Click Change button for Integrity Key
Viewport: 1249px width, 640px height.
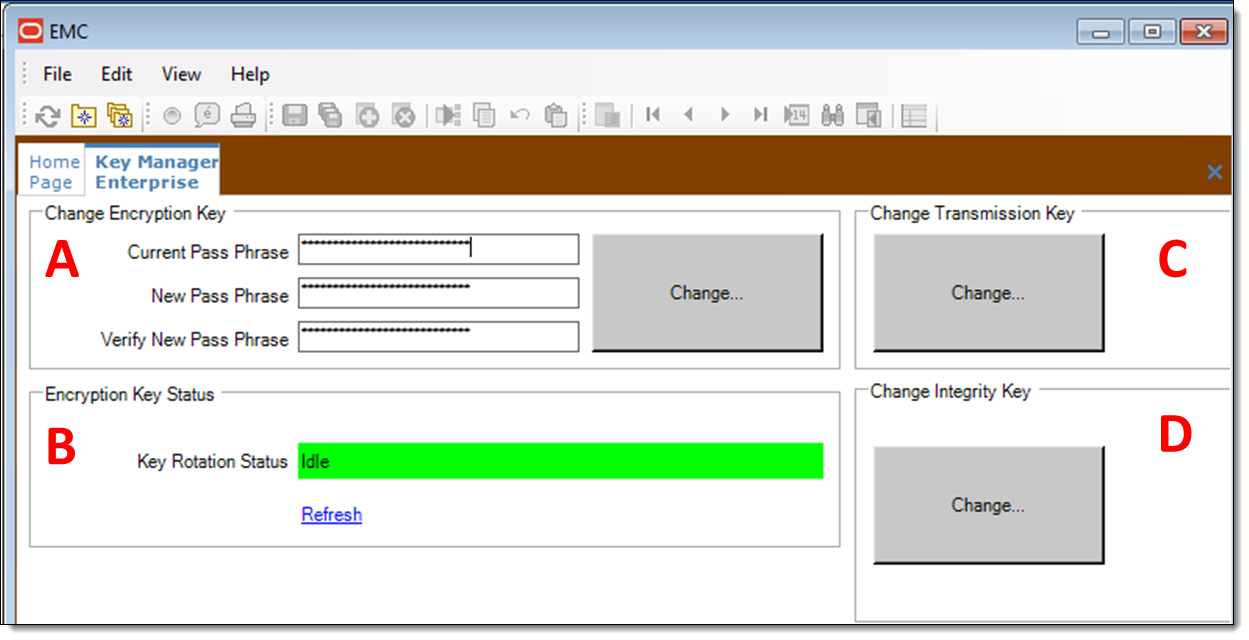tap(989, 505)
